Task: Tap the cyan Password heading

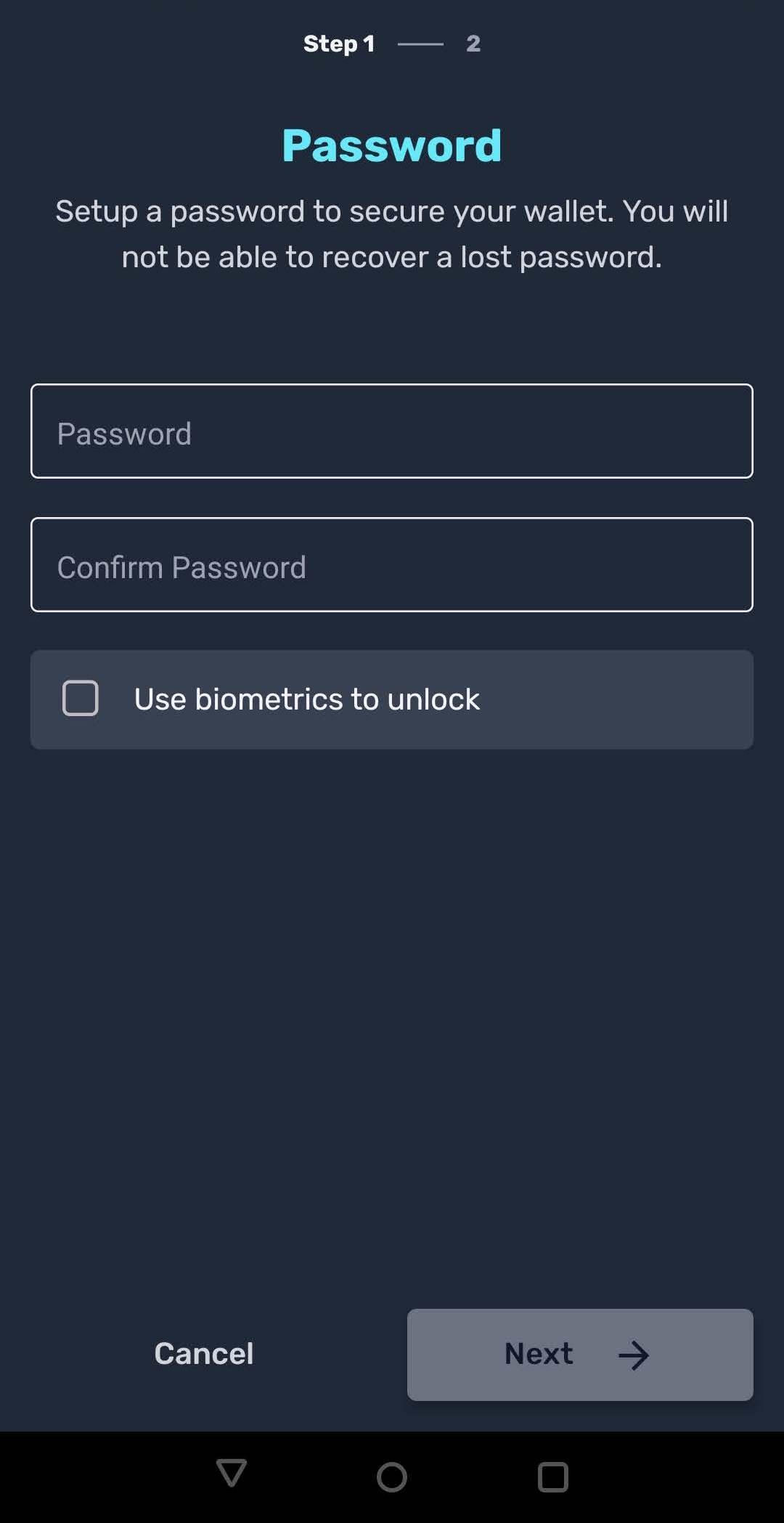Action: tap(392, 145)
